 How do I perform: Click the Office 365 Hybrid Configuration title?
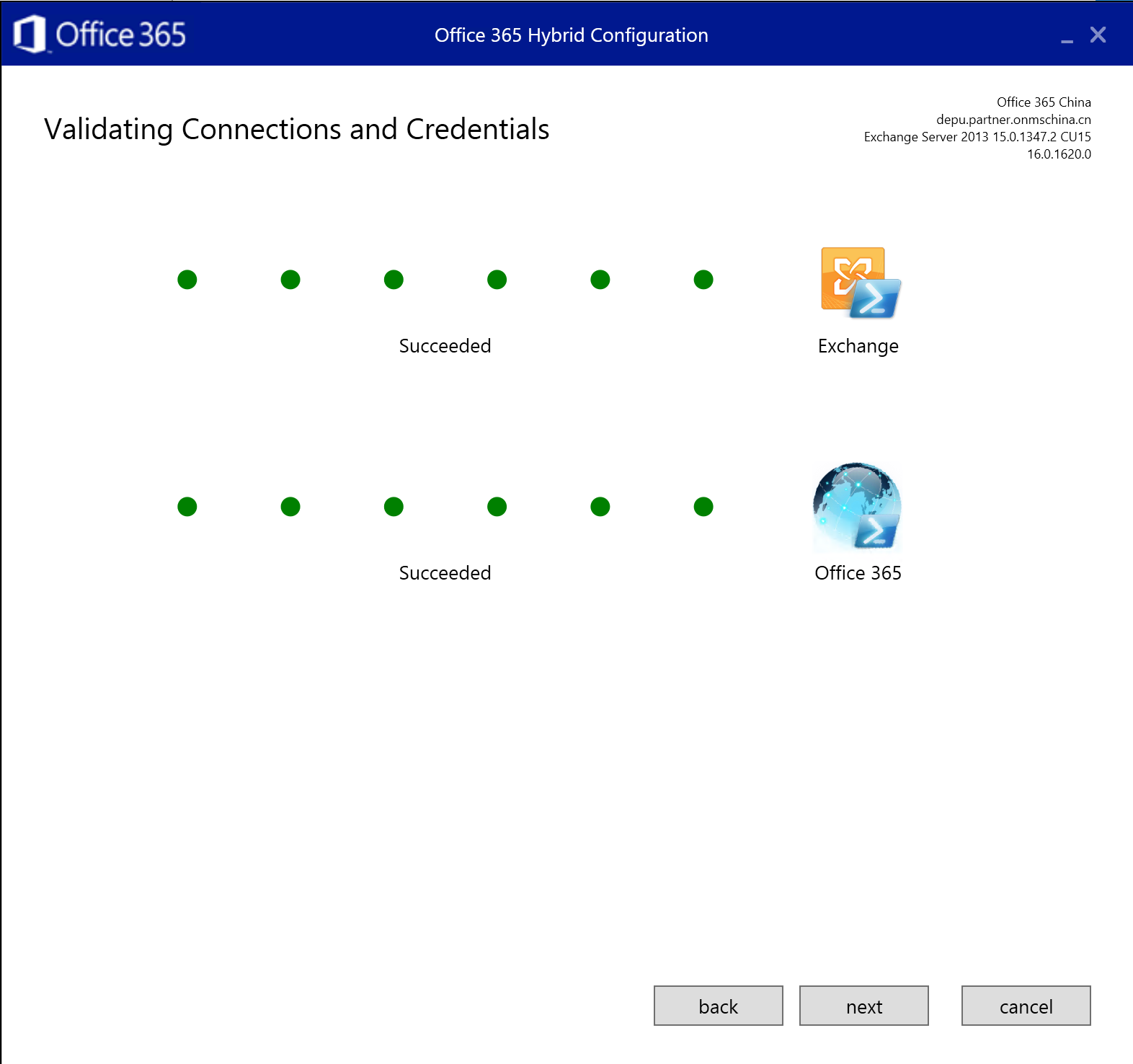(572, 35)
